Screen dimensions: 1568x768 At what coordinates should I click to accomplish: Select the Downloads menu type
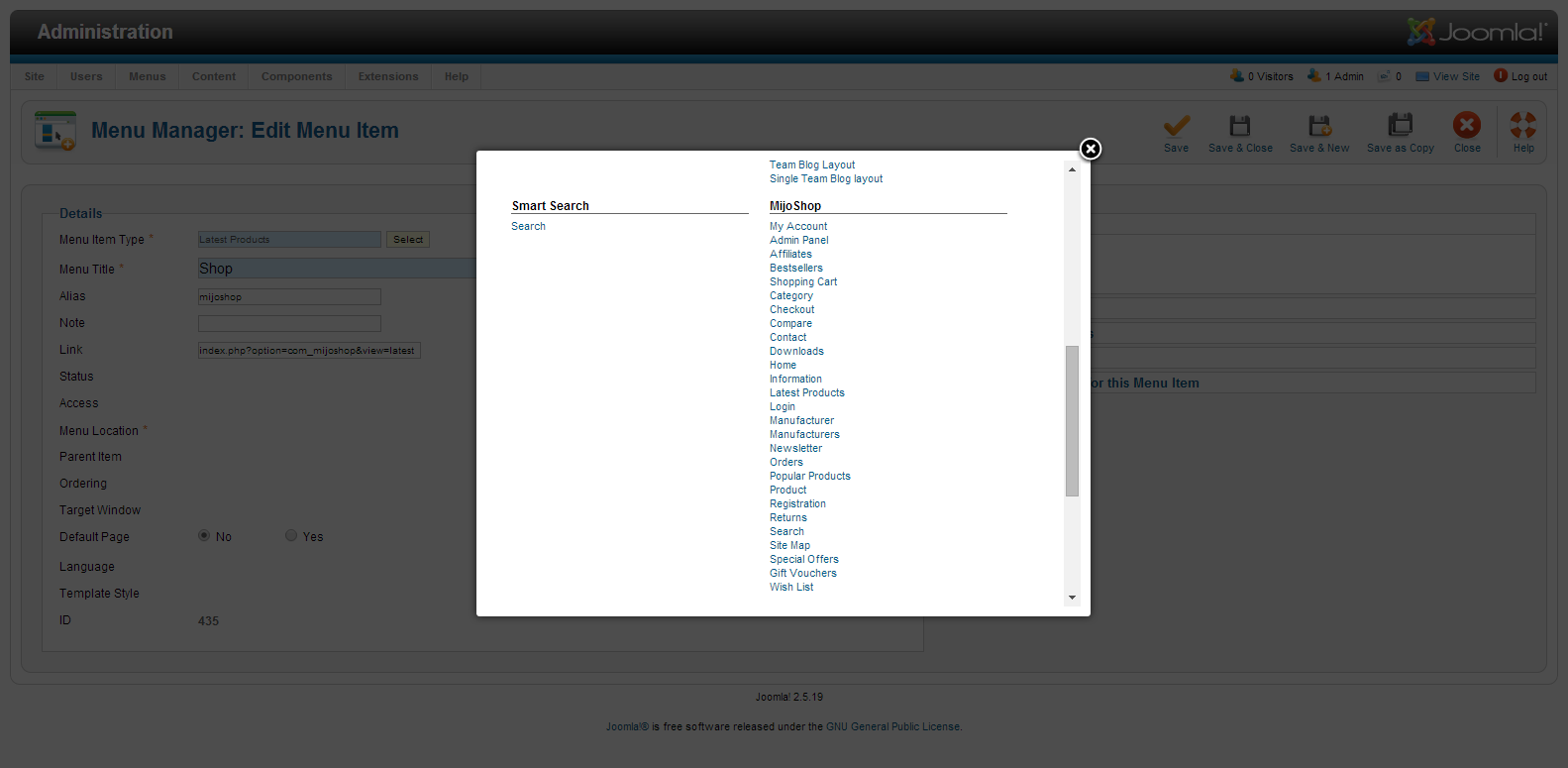tap(796, 352)
